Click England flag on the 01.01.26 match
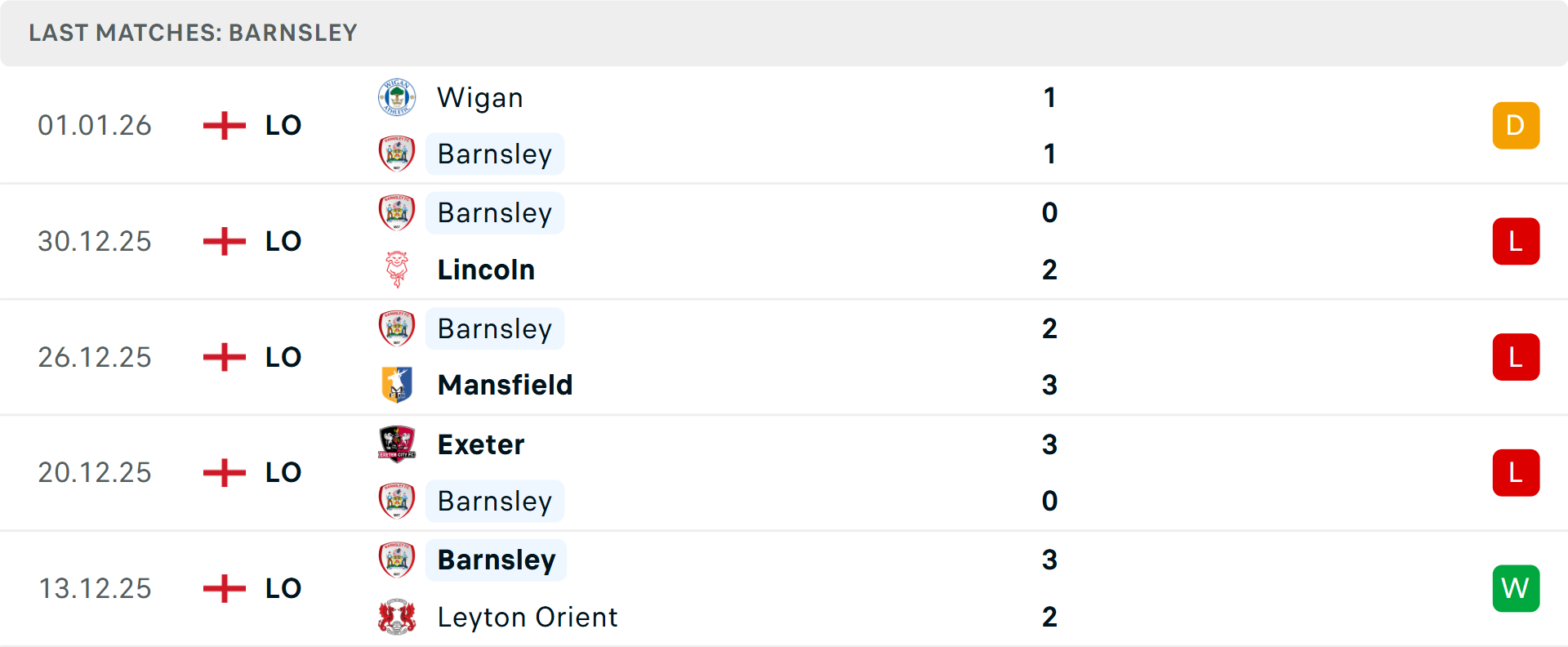Screen dimensions: 1568x647 (x=224, y=126)
